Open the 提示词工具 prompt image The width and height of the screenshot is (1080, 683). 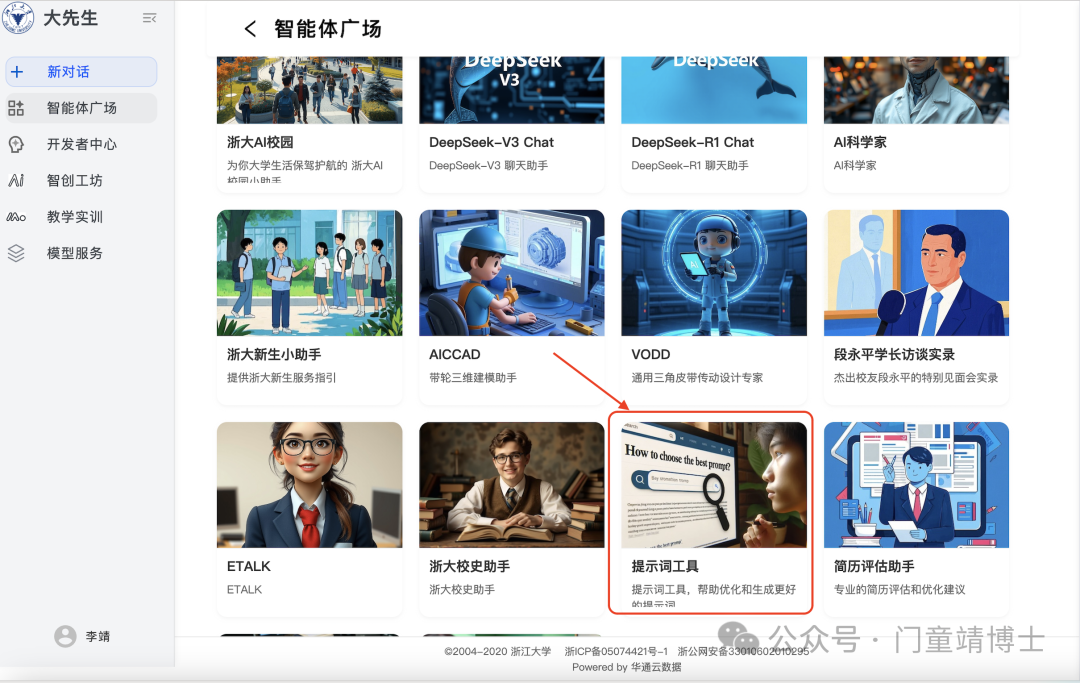pos(714,485)
